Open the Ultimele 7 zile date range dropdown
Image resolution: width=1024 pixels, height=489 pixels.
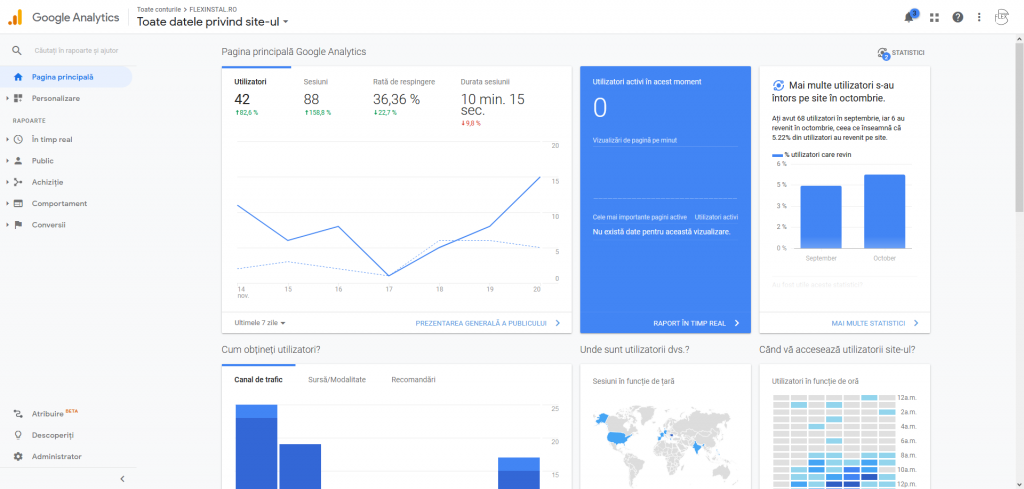tap(260, 323)
